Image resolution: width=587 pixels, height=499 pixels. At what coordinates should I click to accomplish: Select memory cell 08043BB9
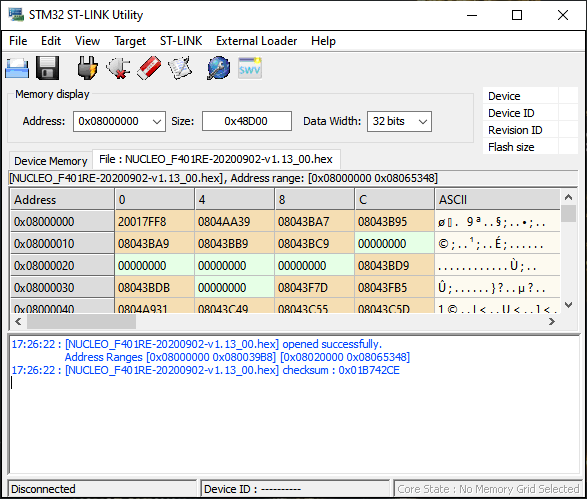point(234,244)
